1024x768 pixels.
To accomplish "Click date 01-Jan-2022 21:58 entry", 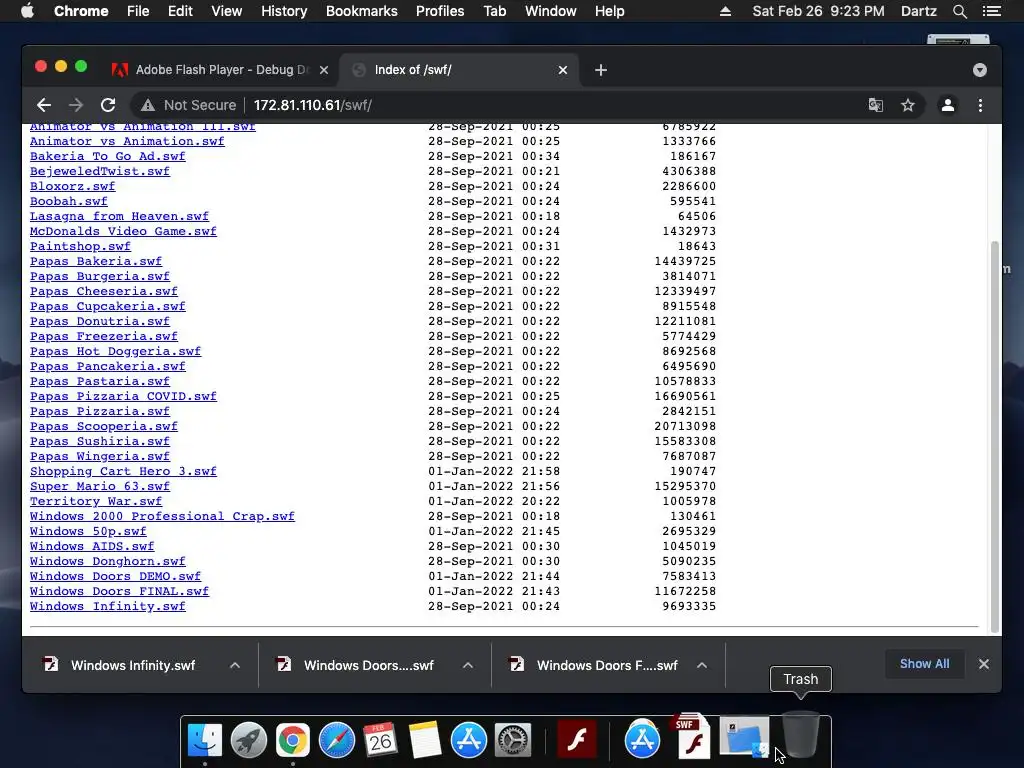I will click(494, 472).
